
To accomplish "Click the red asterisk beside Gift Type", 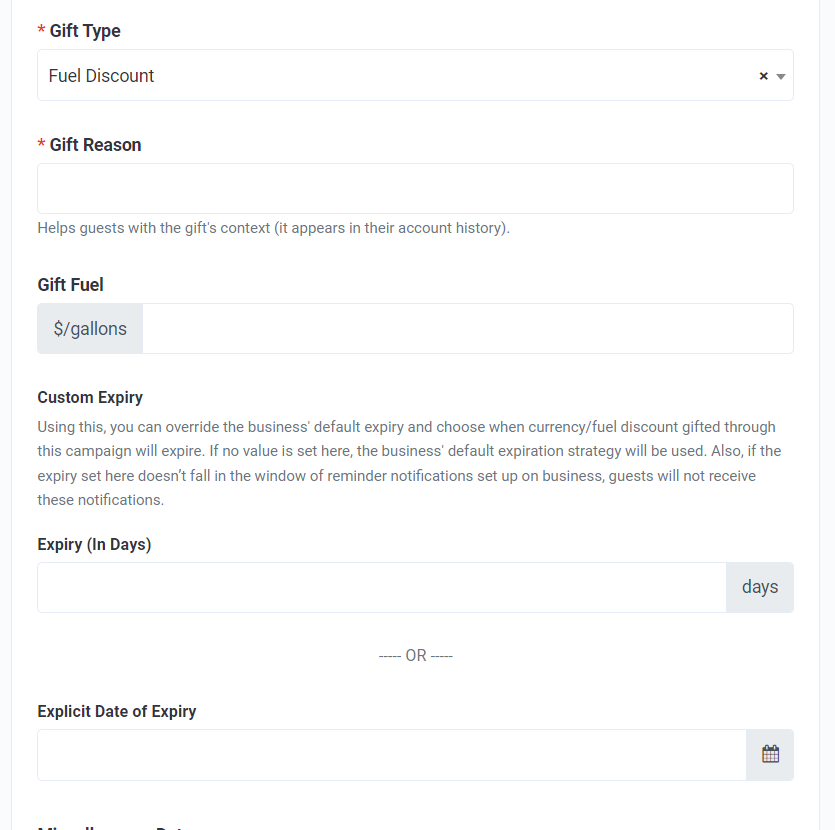I will (x=41, y=29).
